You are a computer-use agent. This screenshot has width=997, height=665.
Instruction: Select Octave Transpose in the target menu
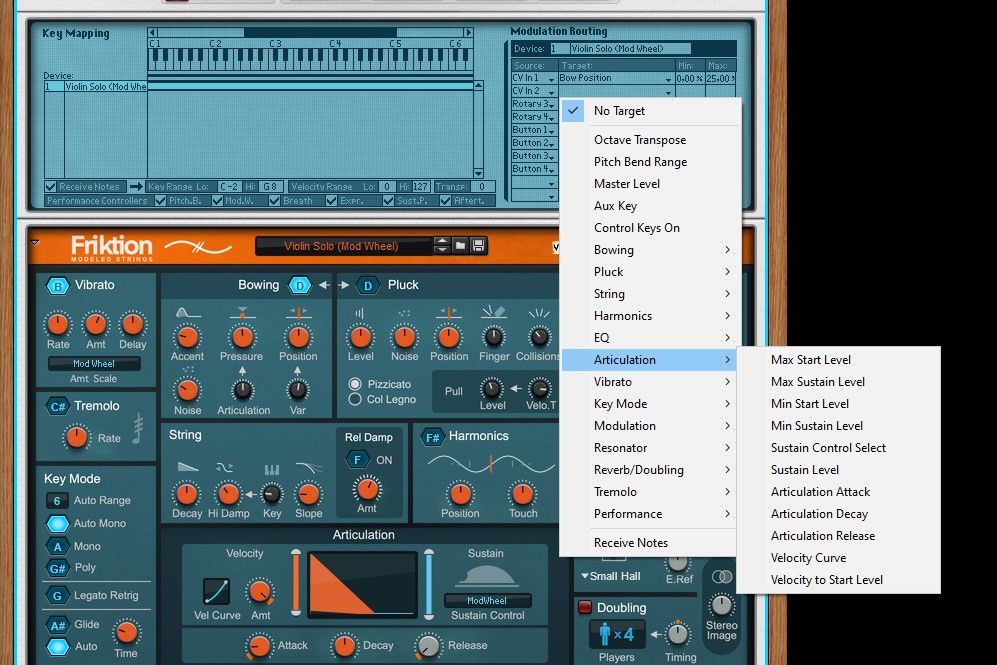click(640, 140)
